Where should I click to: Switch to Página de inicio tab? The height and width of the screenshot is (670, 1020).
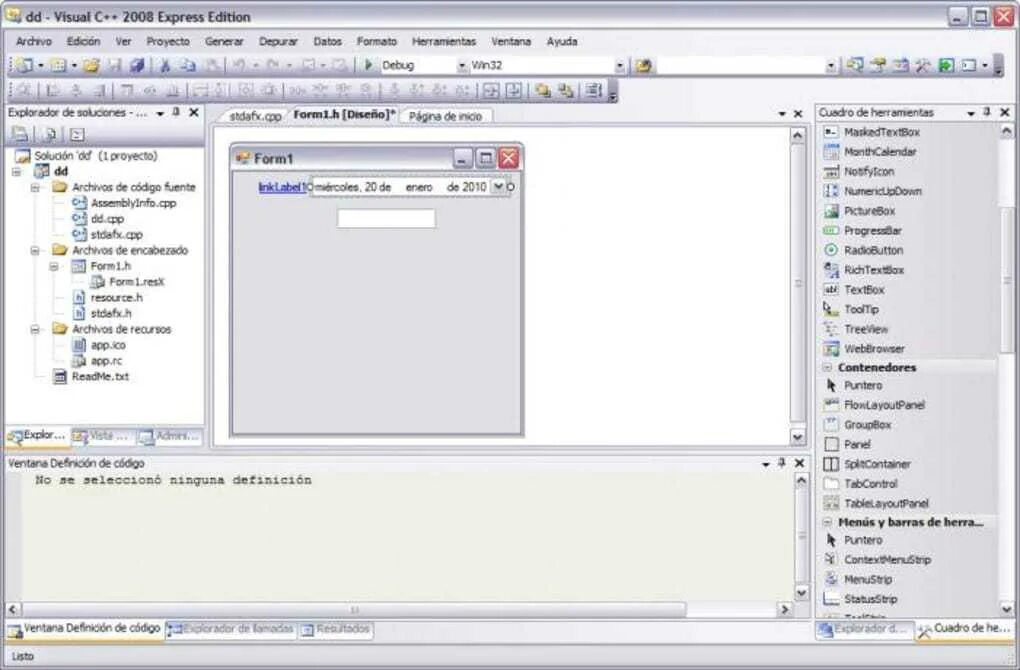pos(446,116)
